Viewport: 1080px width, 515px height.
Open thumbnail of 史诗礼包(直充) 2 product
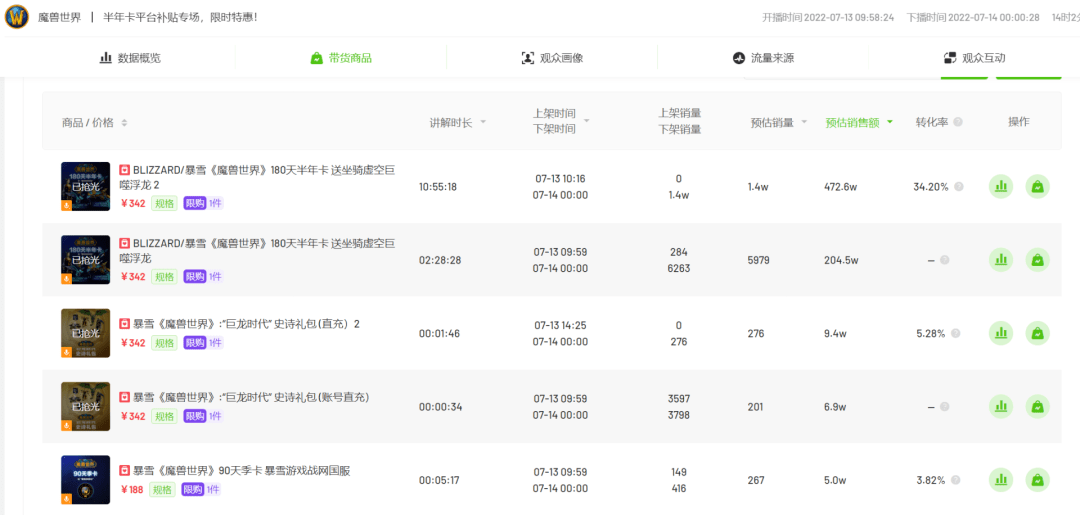[x=85, y=333]
